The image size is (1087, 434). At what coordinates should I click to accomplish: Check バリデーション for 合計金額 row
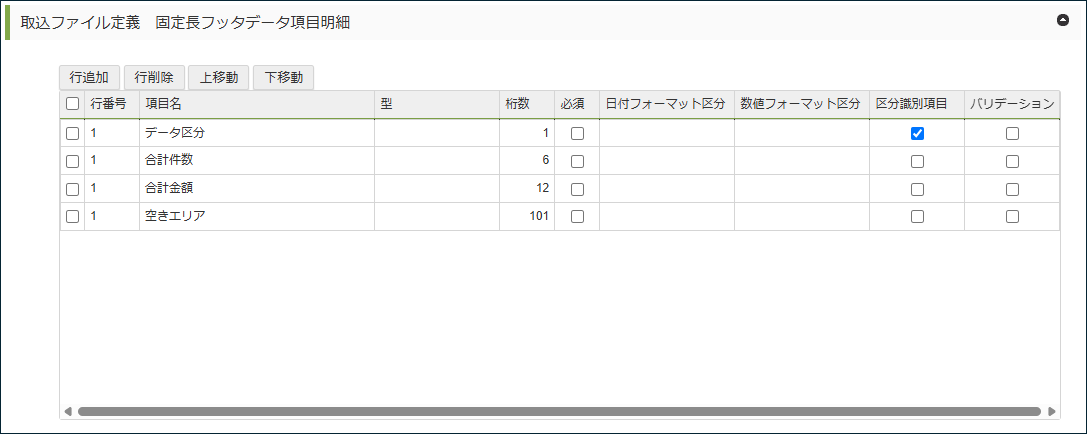pos(1012,189)
